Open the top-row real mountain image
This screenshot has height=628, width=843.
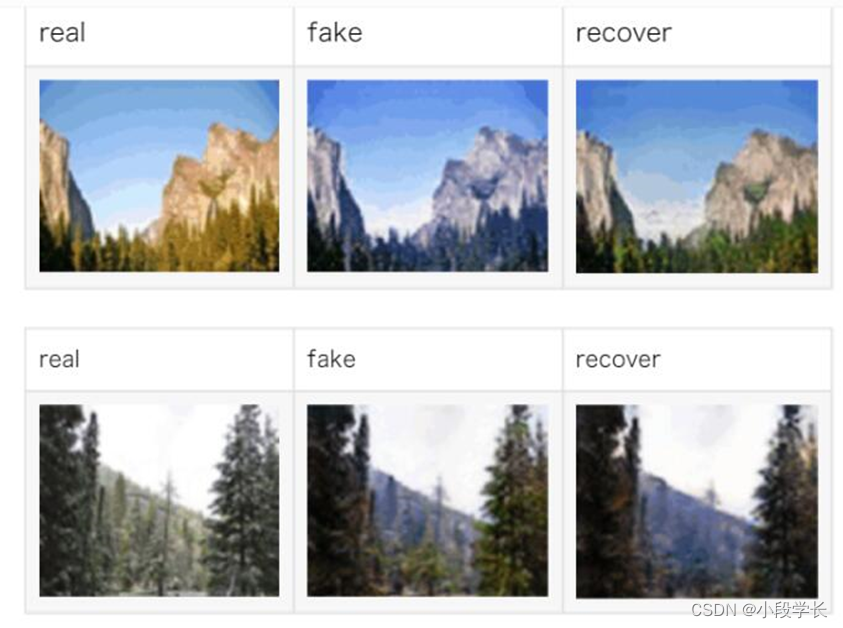159,176
